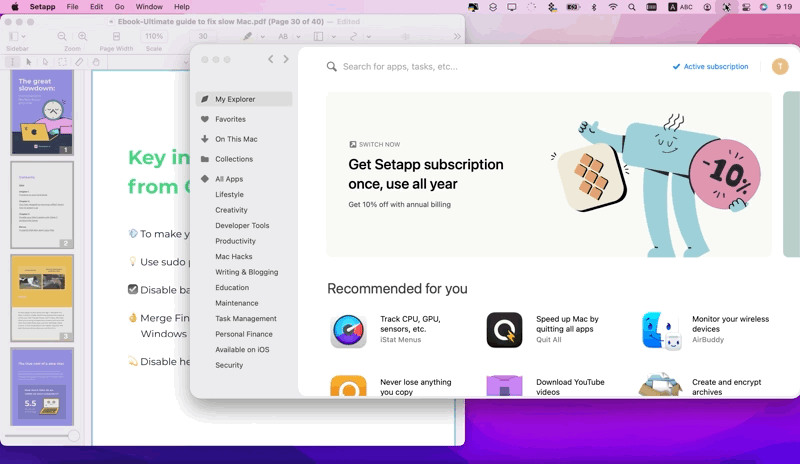Open the File menu
Viewport: 800px width, 464px height.
(72, 7)
